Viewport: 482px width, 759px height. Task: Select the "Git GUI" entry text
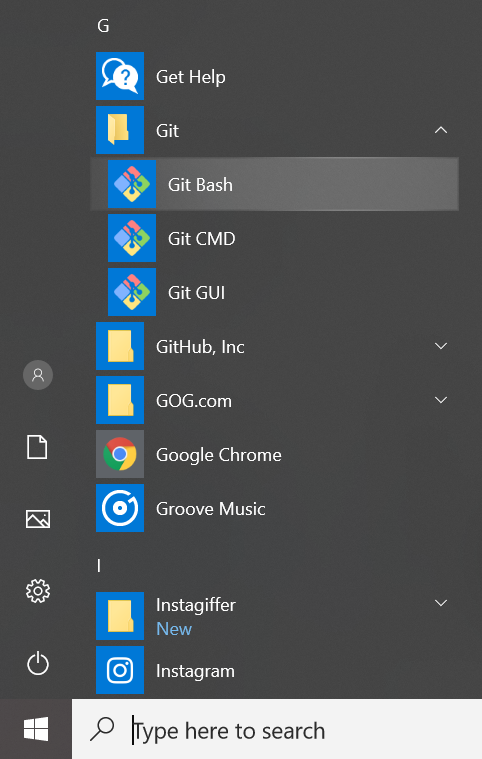[196, 293]
